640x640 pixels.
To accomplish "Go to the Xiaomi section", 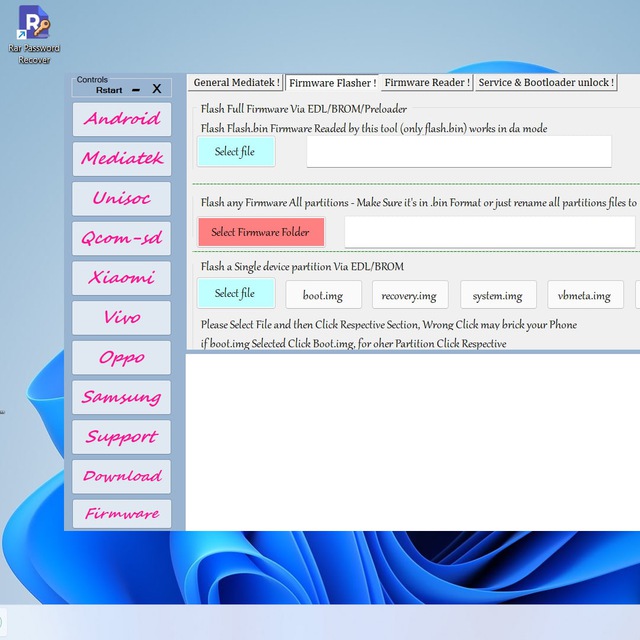I will point(122,278).
